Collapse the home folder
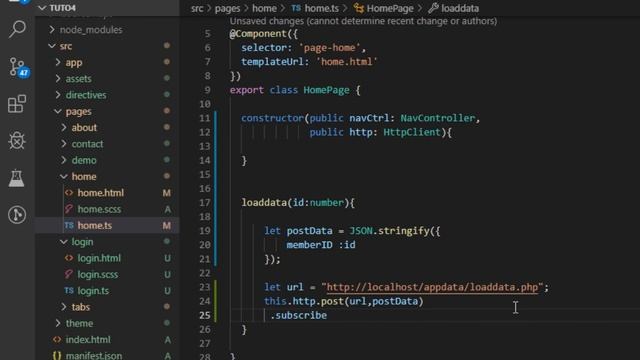 point(84,177)
